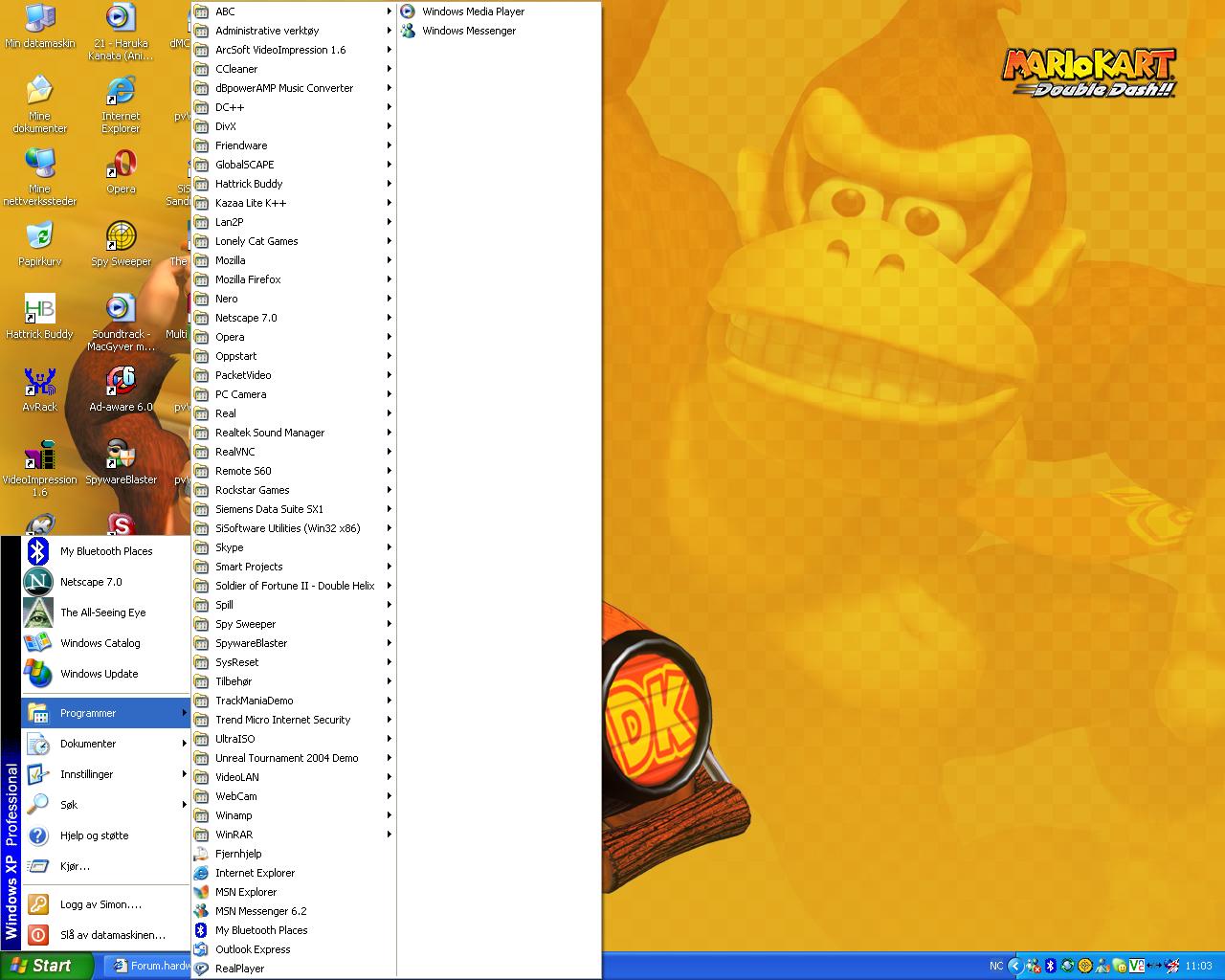Select the Mine nettverkssteder desktop icon
The height and width of the screenshot is (980, 1225).
pyautogui.click(x=39, y=177)
